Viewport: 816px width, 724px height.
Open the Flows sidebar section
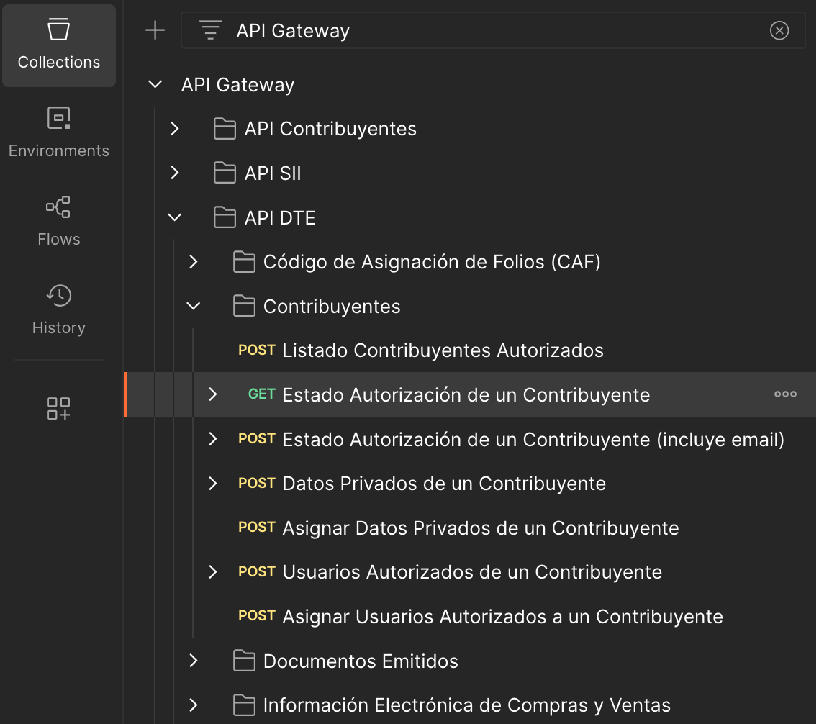pyautogui.click(x=58, y=221)
